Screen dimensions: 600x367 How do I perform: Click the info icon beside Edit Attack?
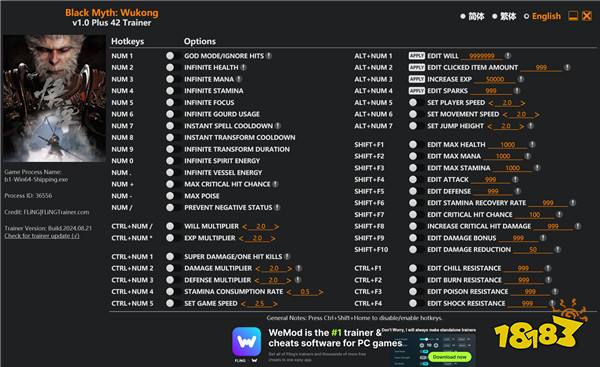(x=515, y=179)
